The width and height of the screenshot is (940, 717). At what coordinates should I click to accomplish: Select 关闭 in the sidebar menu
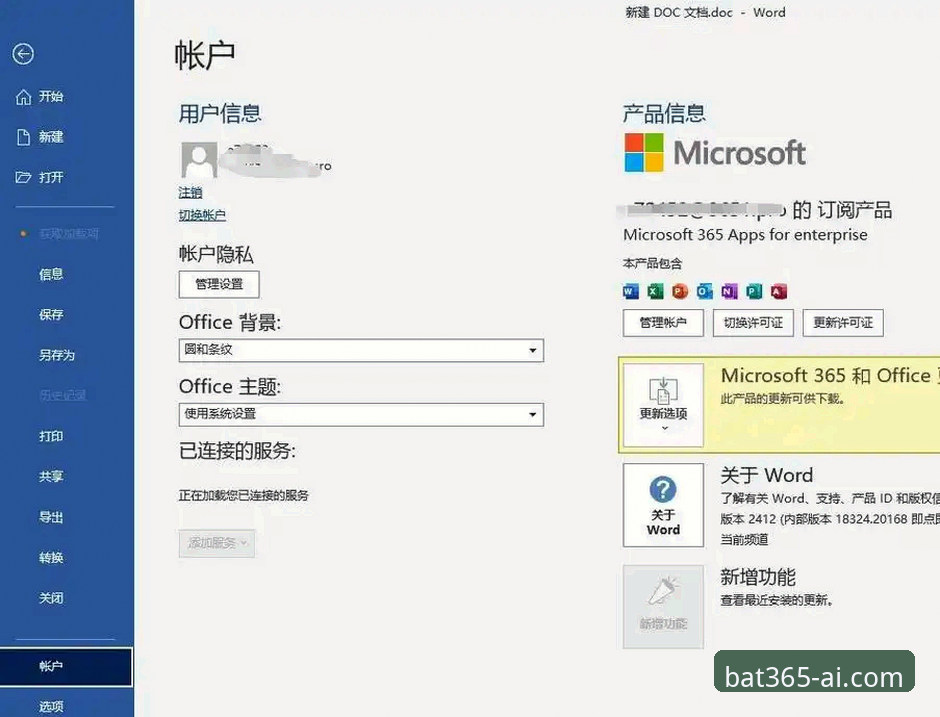pos(51,598)
